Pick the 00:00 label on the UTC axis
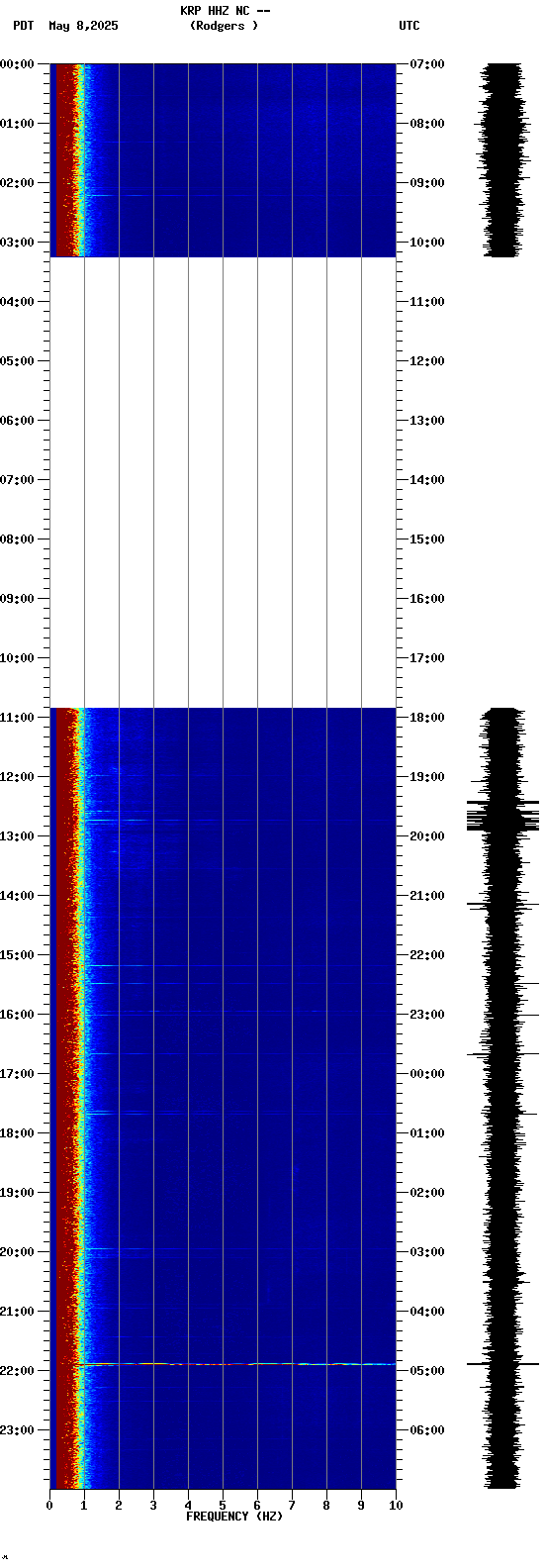 click(x=427, y=1074)
